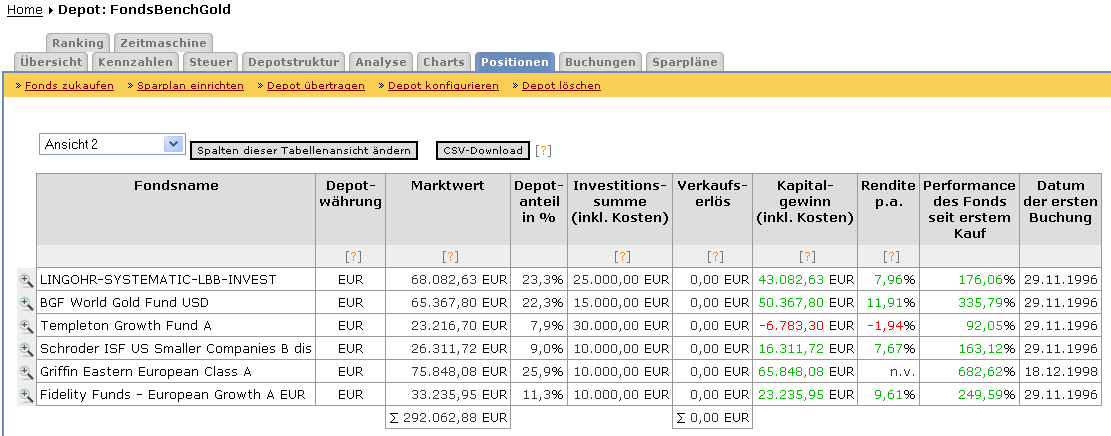Click the Depot übertragen link

pos(316,86)
